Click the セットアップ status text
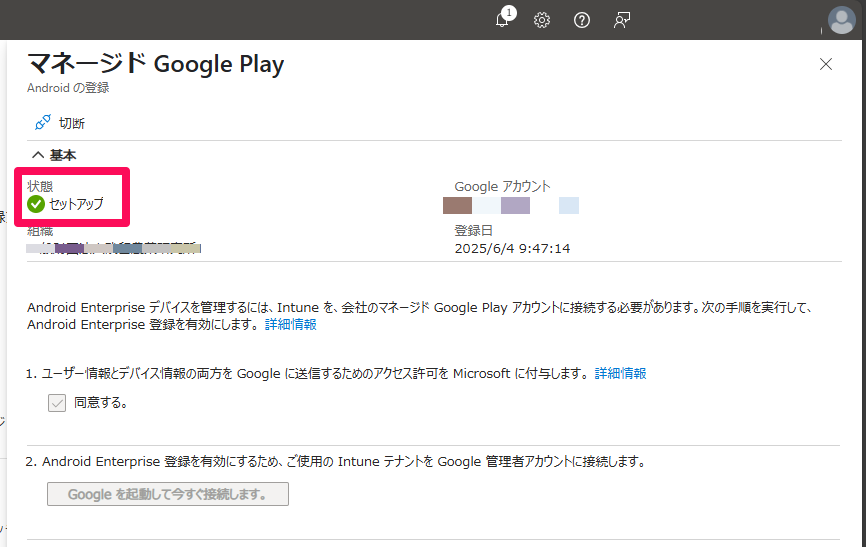The height and width of the screenshot is (547, 866). pyautogui.click(x=76, y=204)
